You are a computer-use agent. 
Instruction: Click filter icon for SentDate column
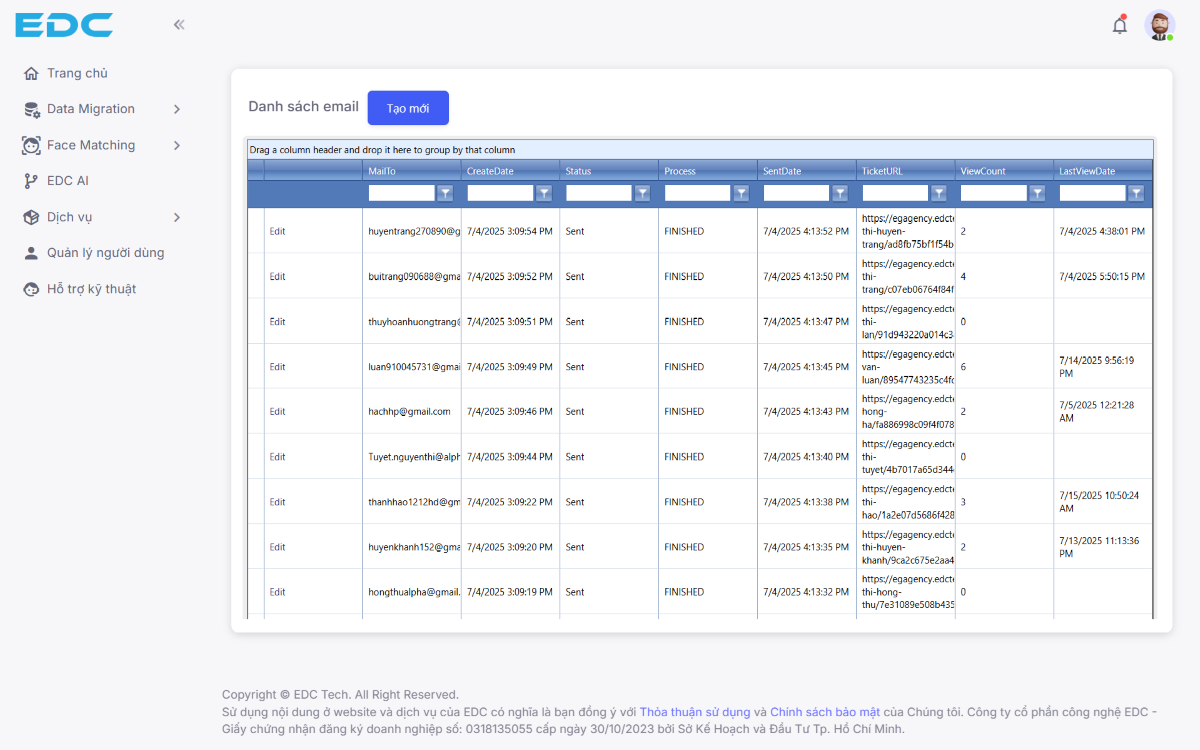click(840, 193)
